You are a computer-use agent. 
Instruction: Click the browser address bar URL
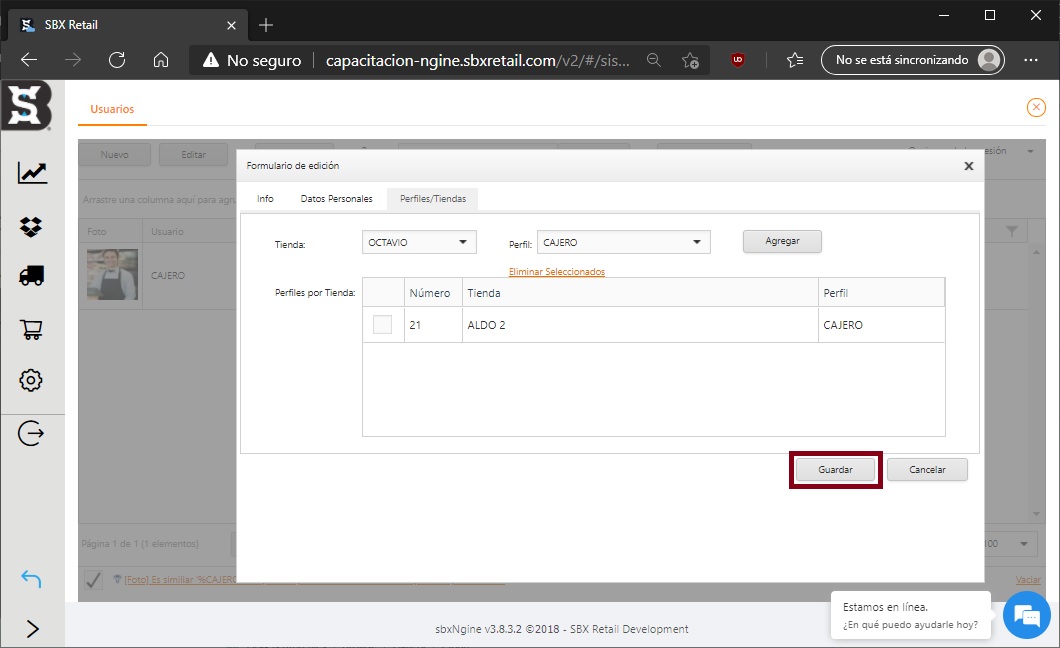[477, 60]
